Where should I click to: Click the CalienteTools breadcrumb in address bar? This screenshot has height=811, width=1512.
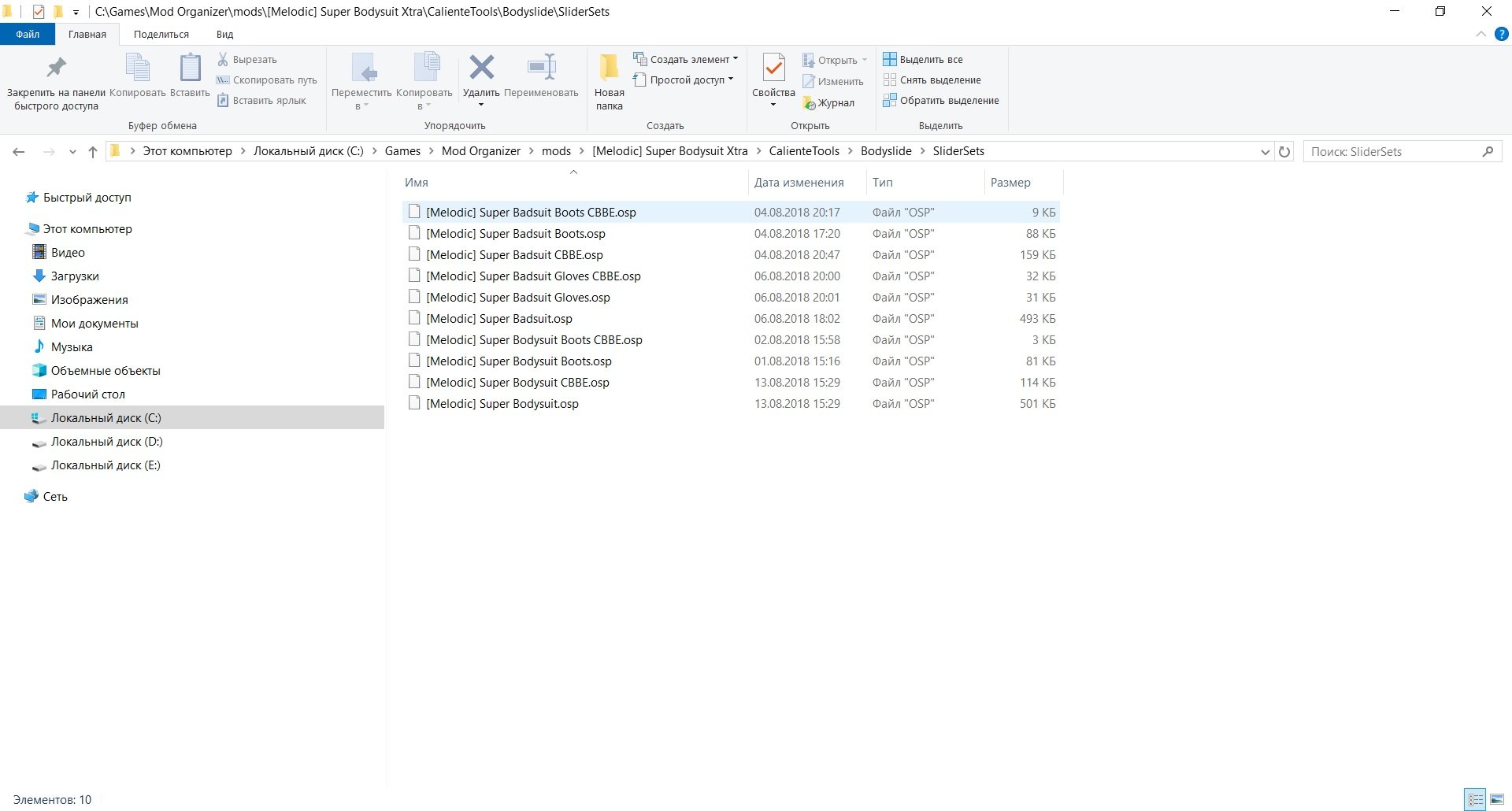803,151
